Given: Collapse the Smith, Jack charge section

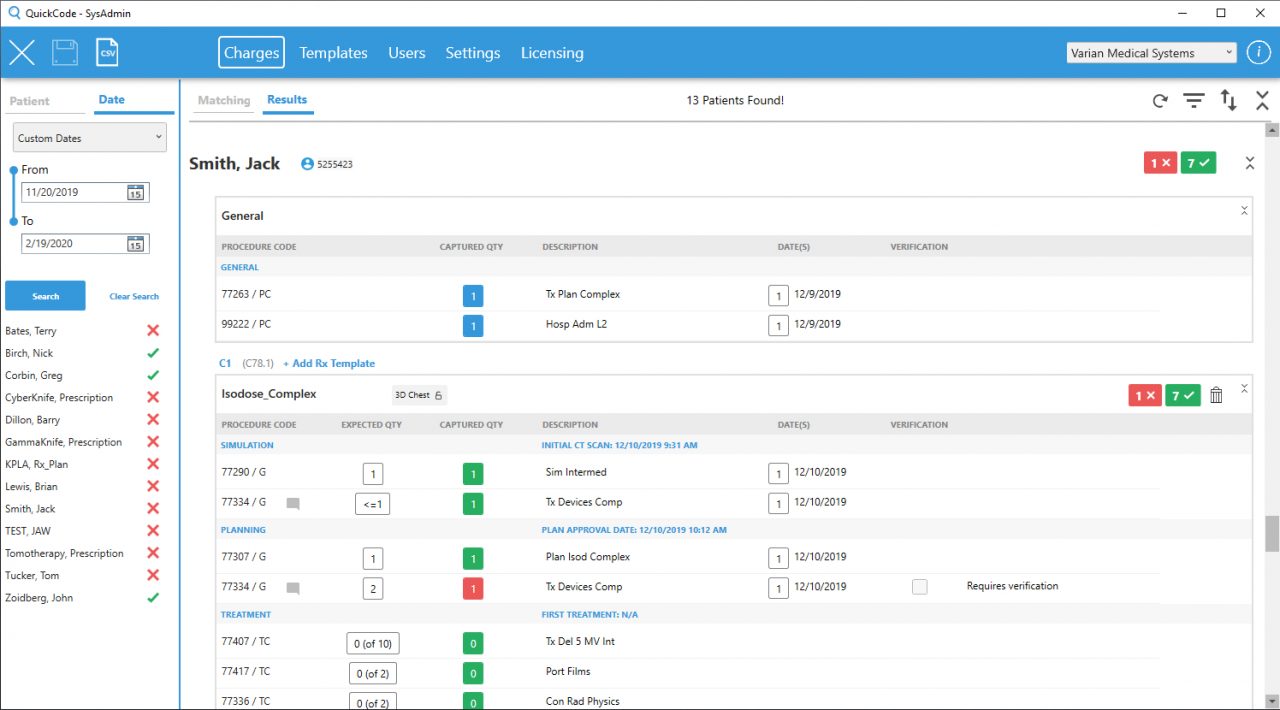Looking at the screenshot, I should click(x=1249, y=163).
